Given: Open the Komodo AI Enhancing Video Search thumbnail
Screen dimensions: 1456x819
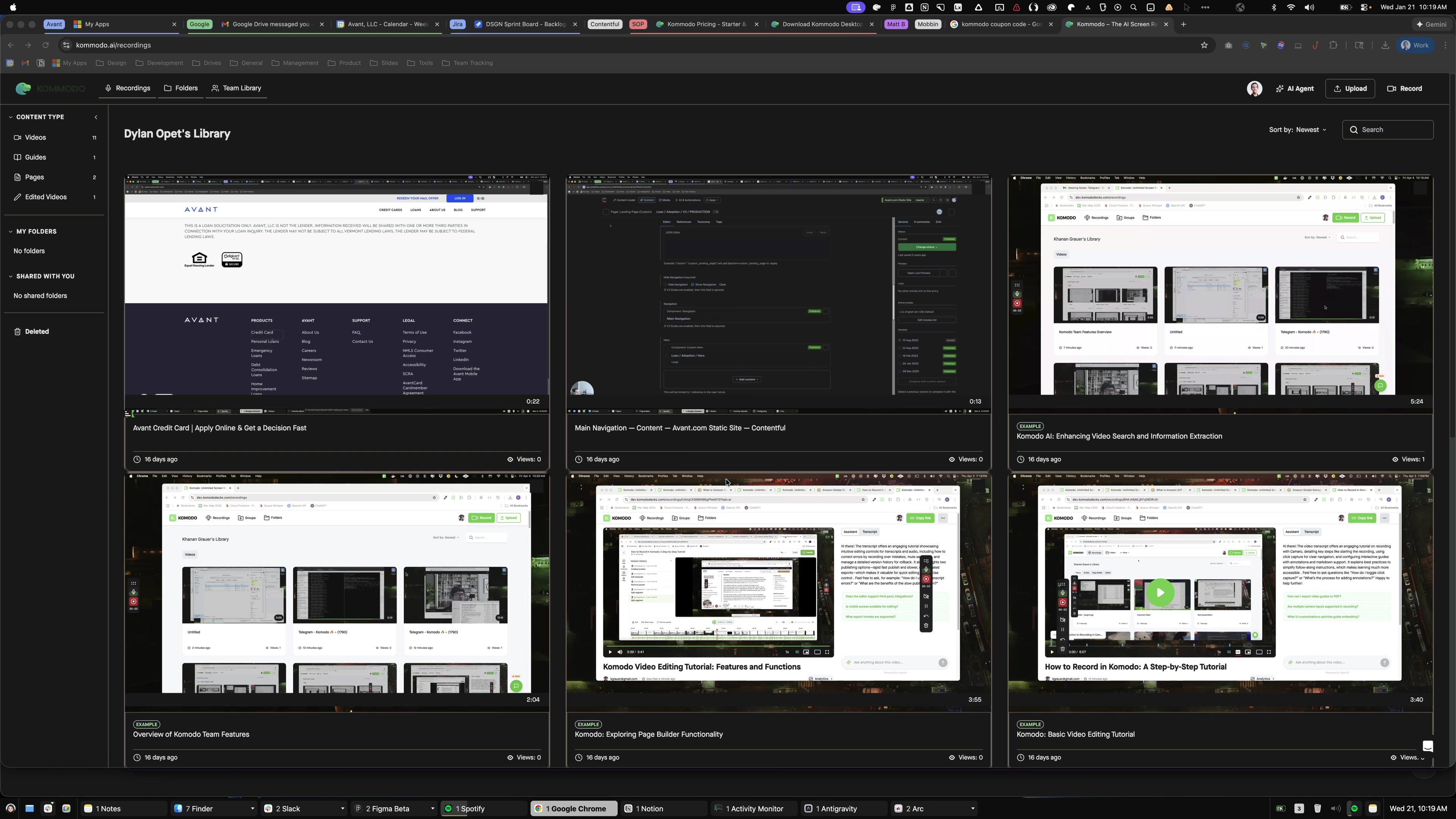Looking at the screenshot, I should click(1220, 294).
